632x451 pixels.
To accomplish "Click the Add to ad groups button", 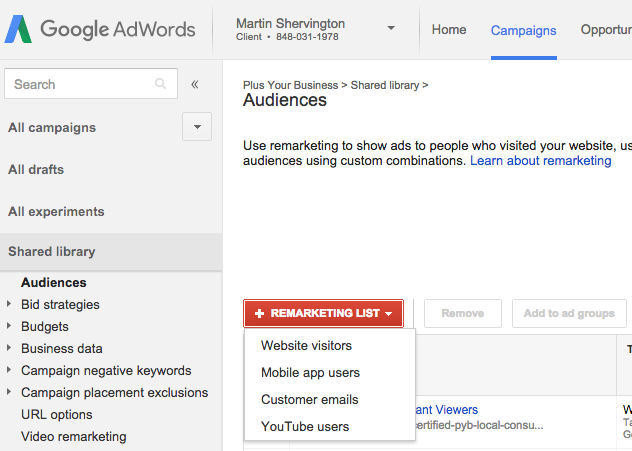I will pyautogui.click(x=569, y=313).
